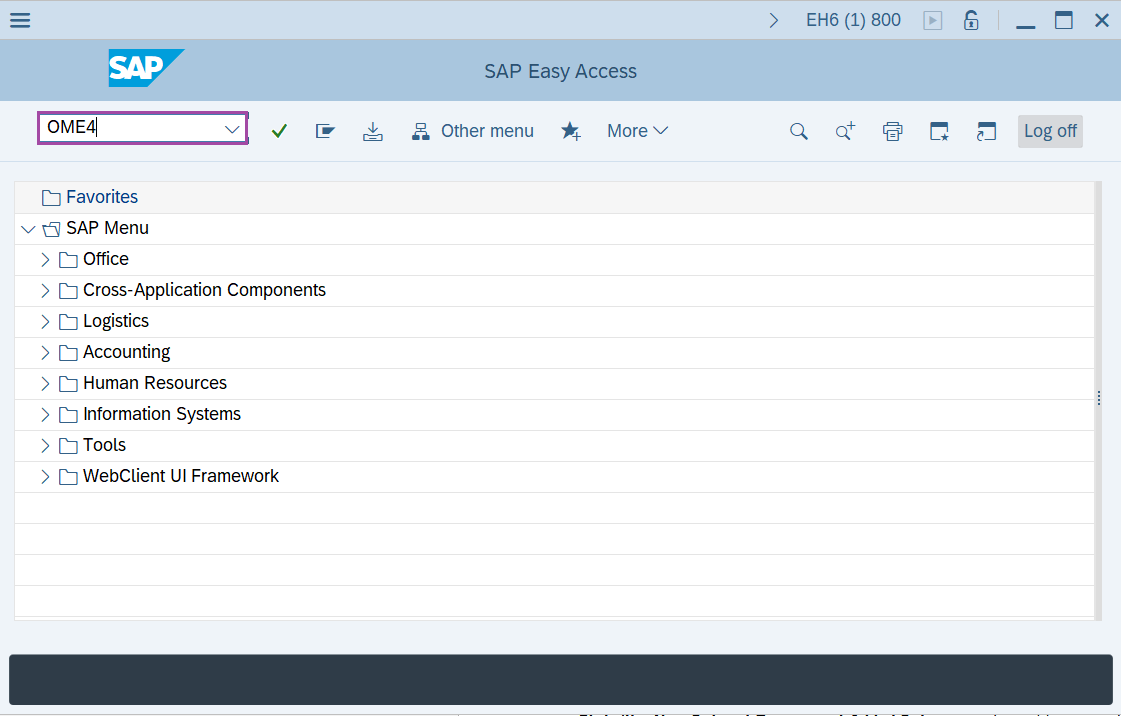Viewport: 1121px width, 716px height.
Task: Expand the More menu
Action: point(637,131)
